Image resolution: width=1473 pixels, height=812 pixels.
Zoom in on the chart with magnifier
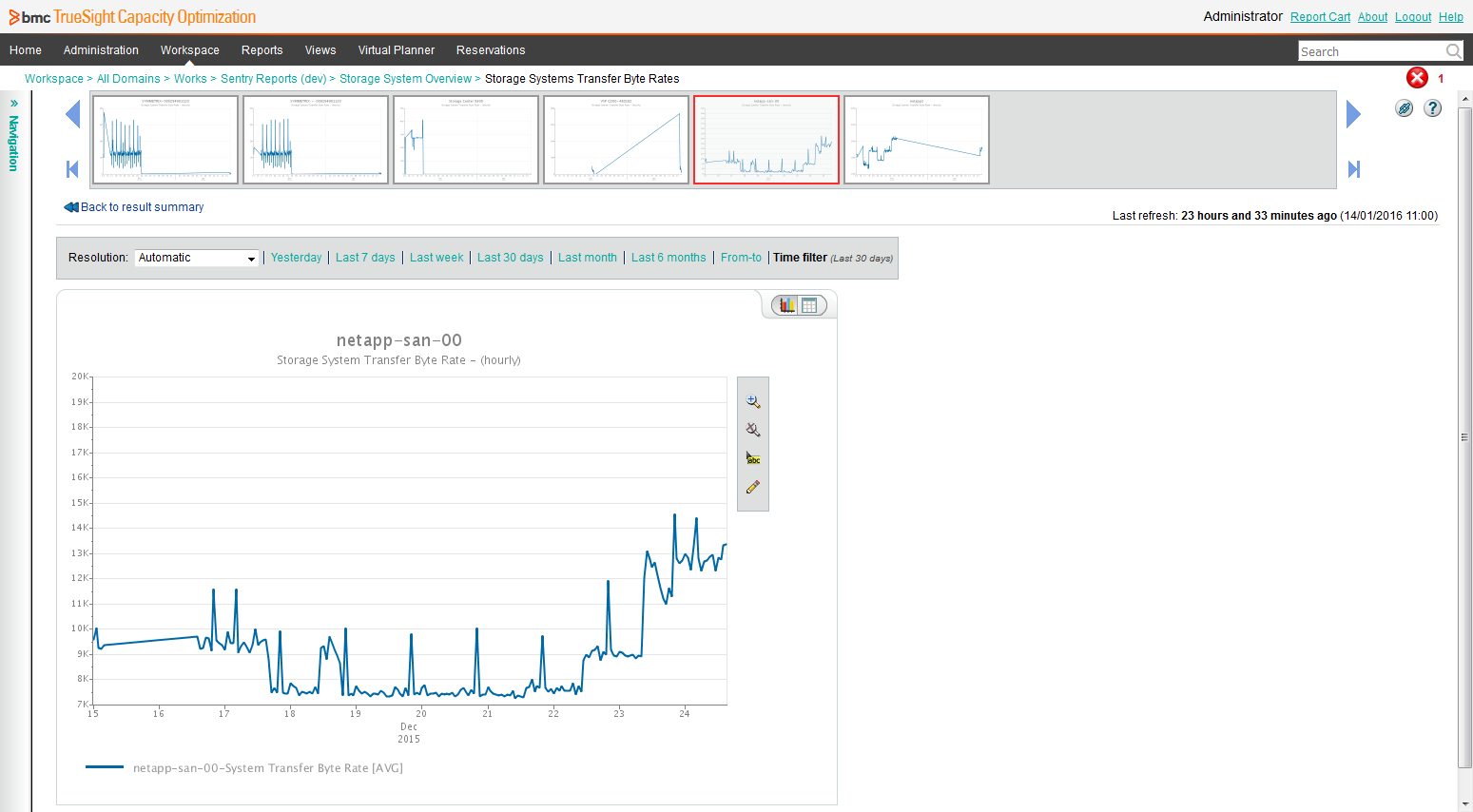(x=753, y=402)
